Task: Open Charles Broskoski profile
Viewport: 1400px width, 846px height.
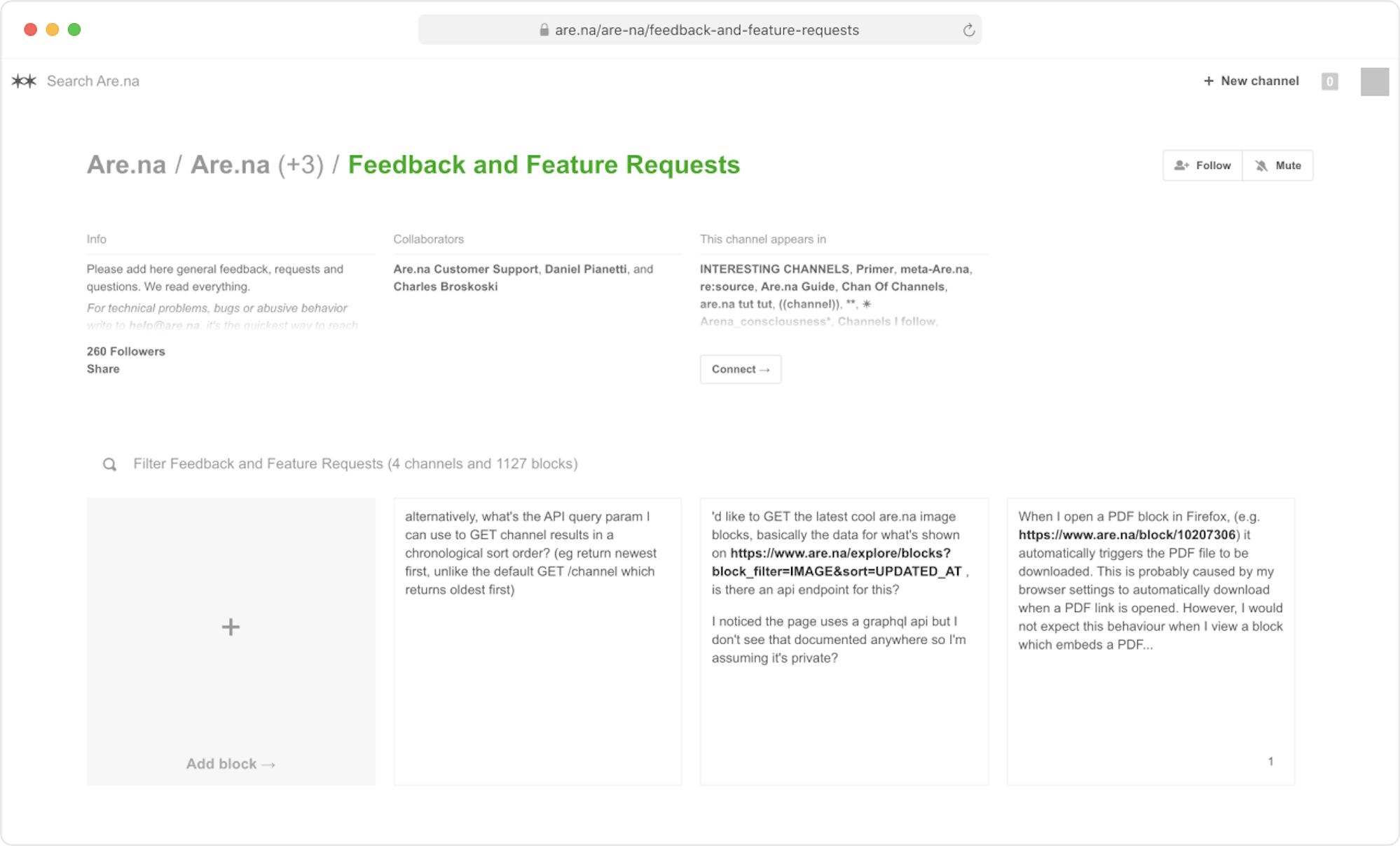Action: tap(445, 286)
